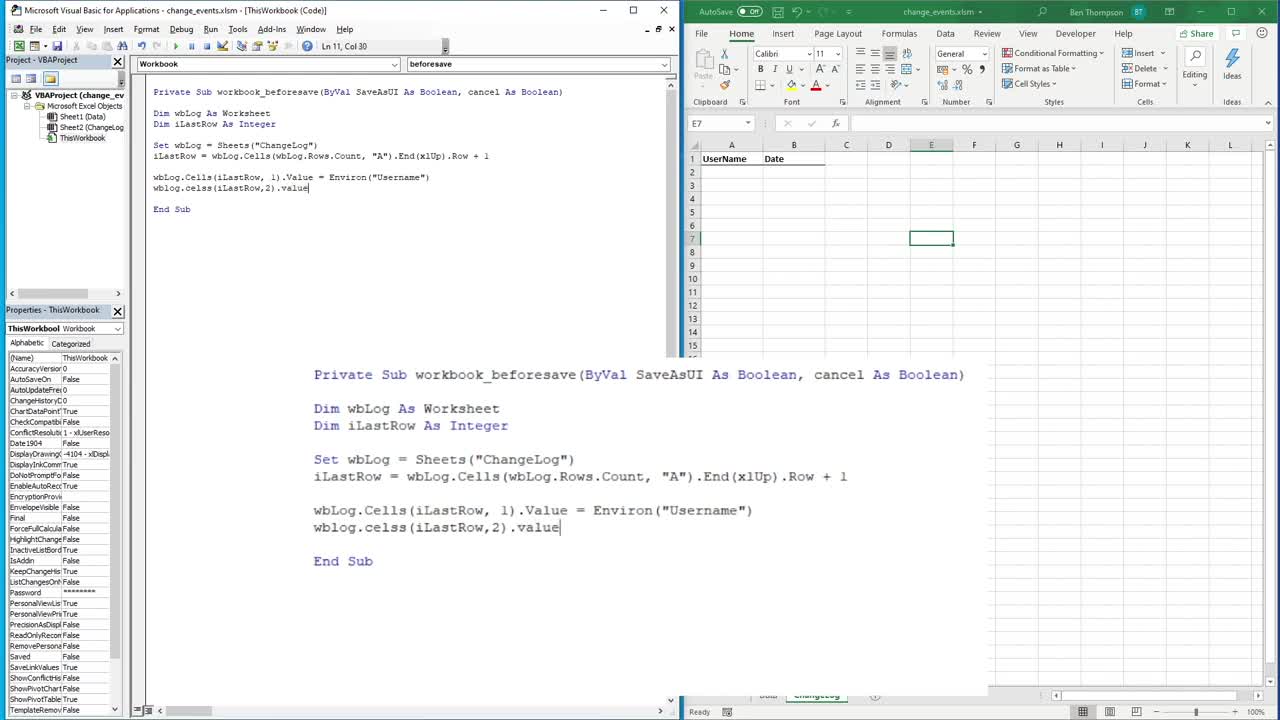Open the beforesave procedure dropdown
This screenshot has width=1280, height=720.
click(x=664, y=64)
